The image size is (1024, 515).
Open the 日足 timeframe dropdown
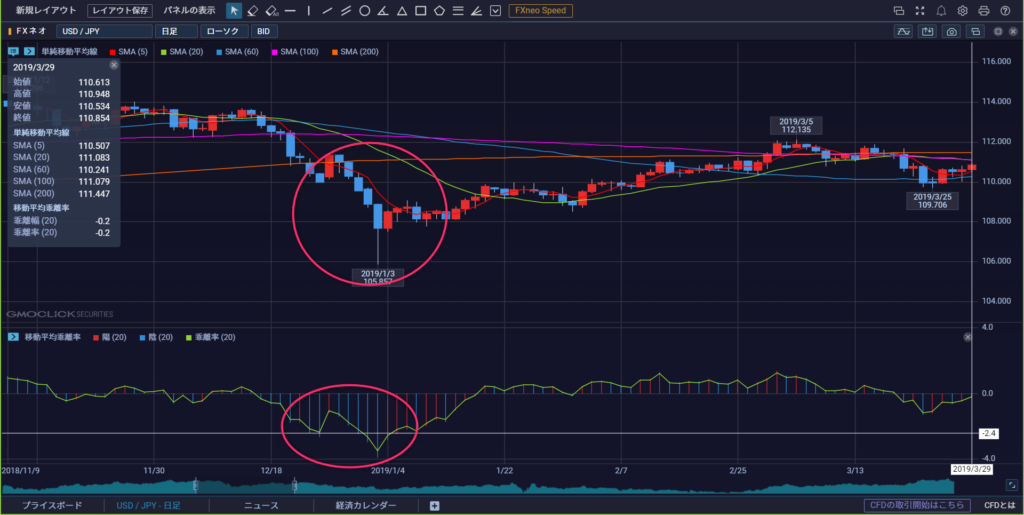176,31
